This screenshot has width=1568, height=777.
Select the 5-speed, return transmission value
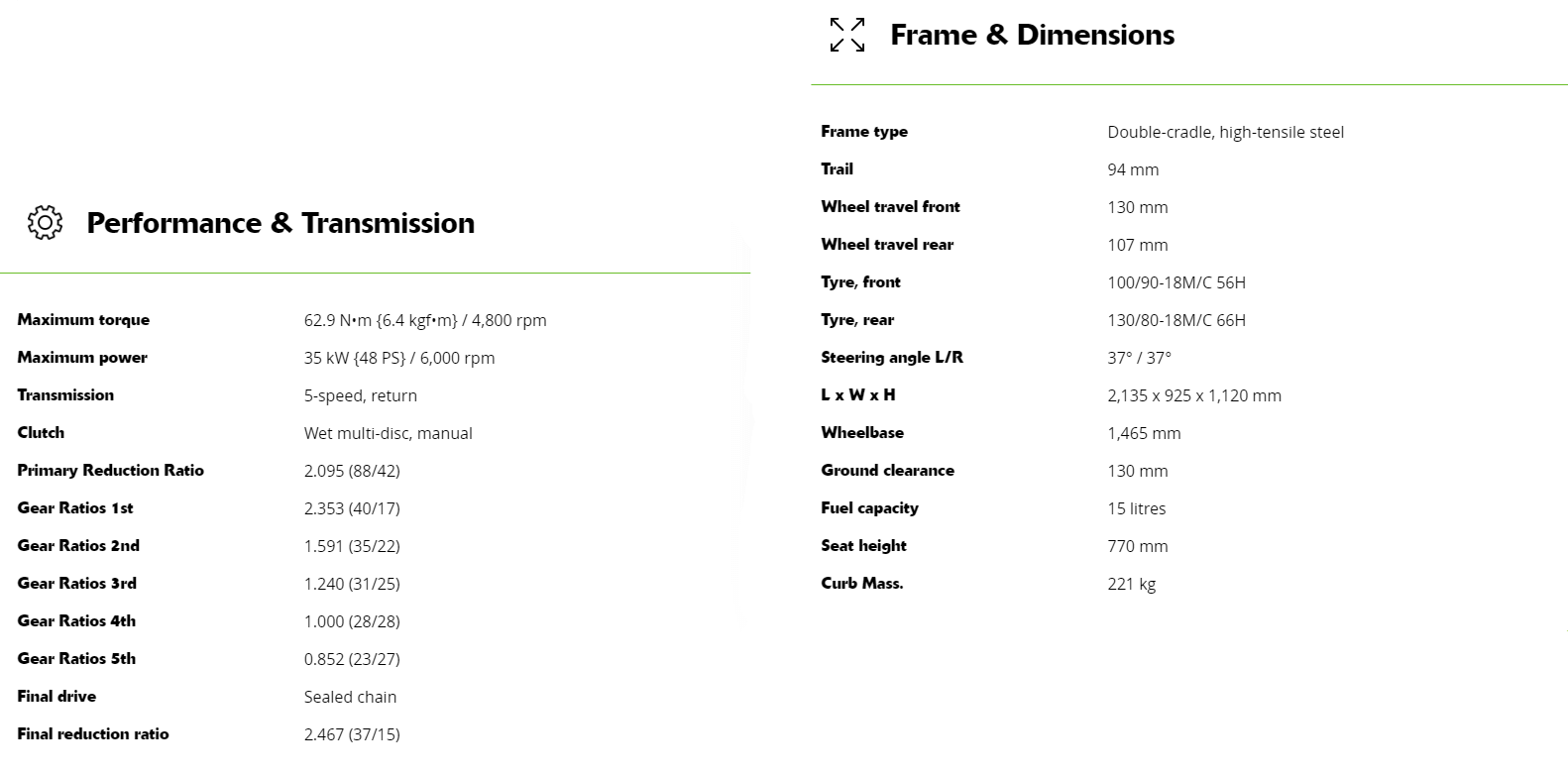(x=360, y=395)
